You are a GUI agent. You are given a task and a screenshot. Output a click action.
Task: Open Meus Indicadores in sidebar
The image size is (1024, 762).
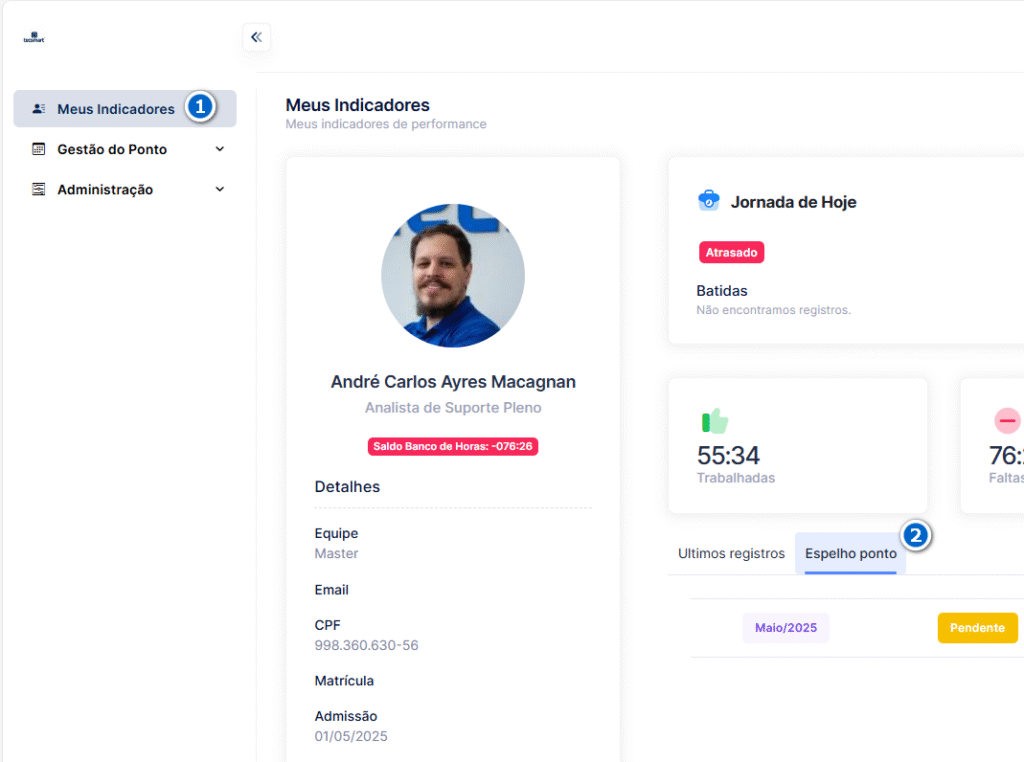(125, 108)
